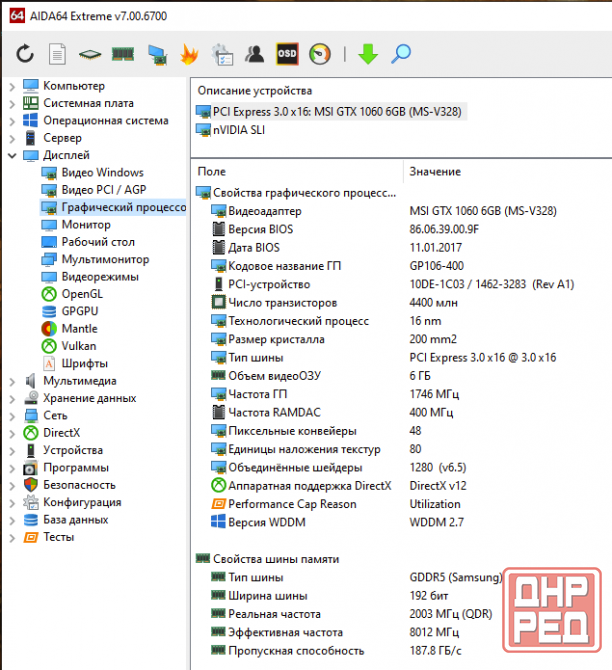Select the База данных tree item
Screen dimensions: 612x670
click(65, 520)
